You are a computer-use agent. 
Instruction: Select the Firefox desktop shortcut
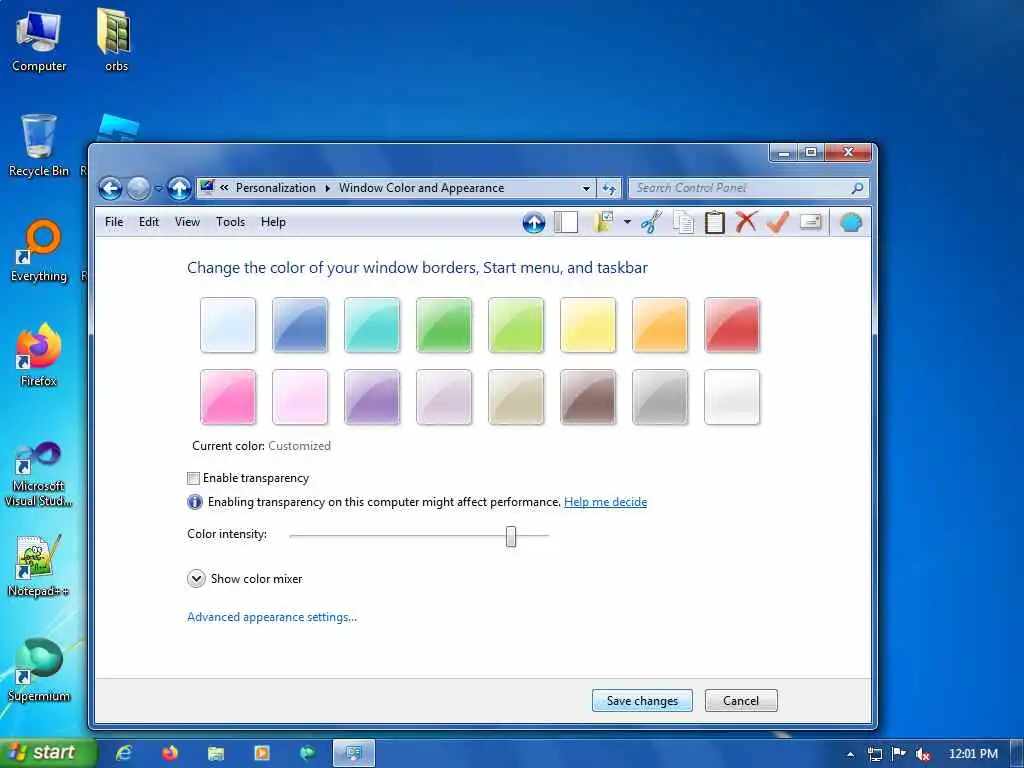(x=39, y=355)
